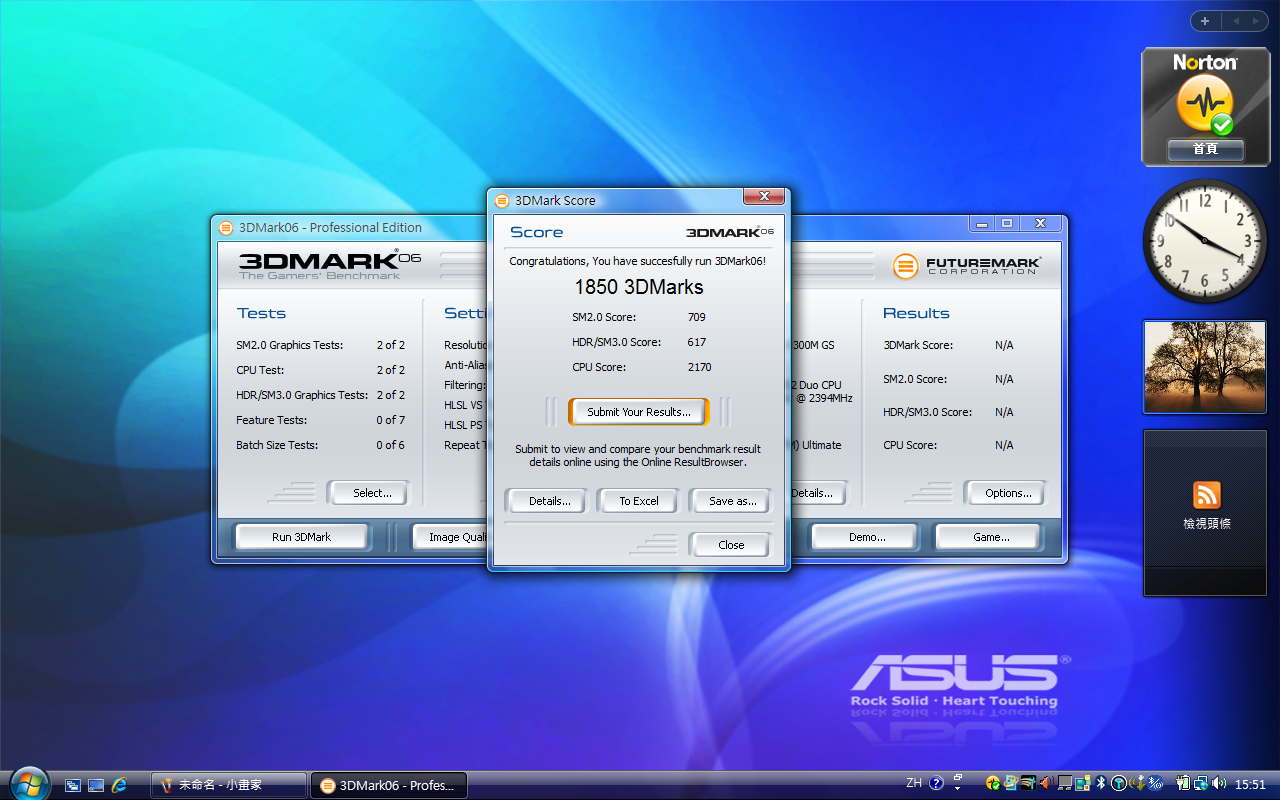Open score Details in 3DMark Score dialog

(549, 501)
